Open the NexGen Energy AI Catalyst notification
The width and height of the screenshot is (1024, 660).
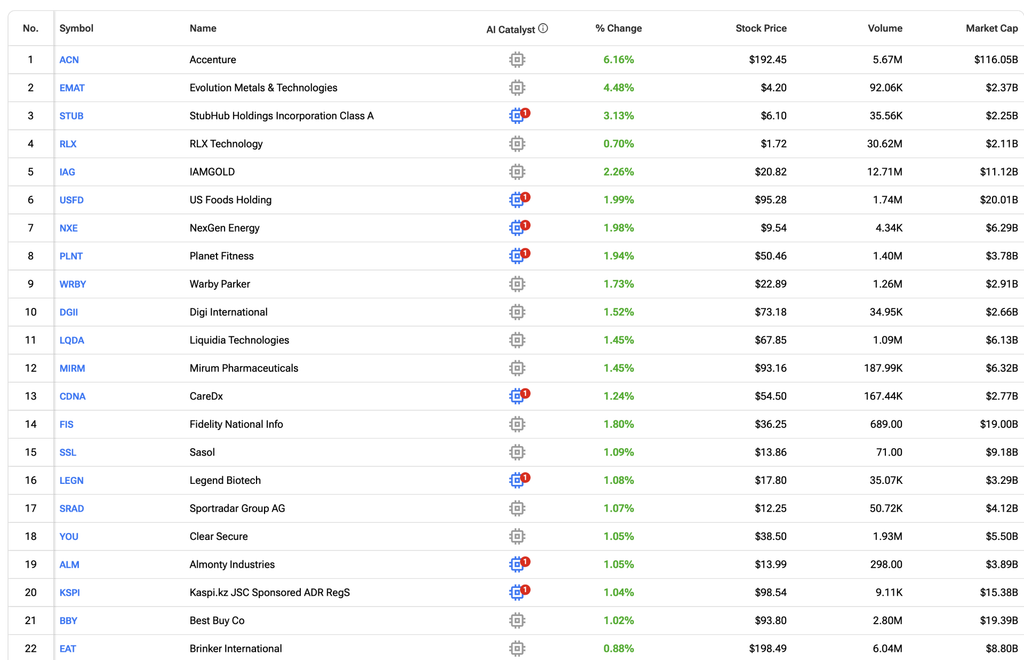pos(519,227)
